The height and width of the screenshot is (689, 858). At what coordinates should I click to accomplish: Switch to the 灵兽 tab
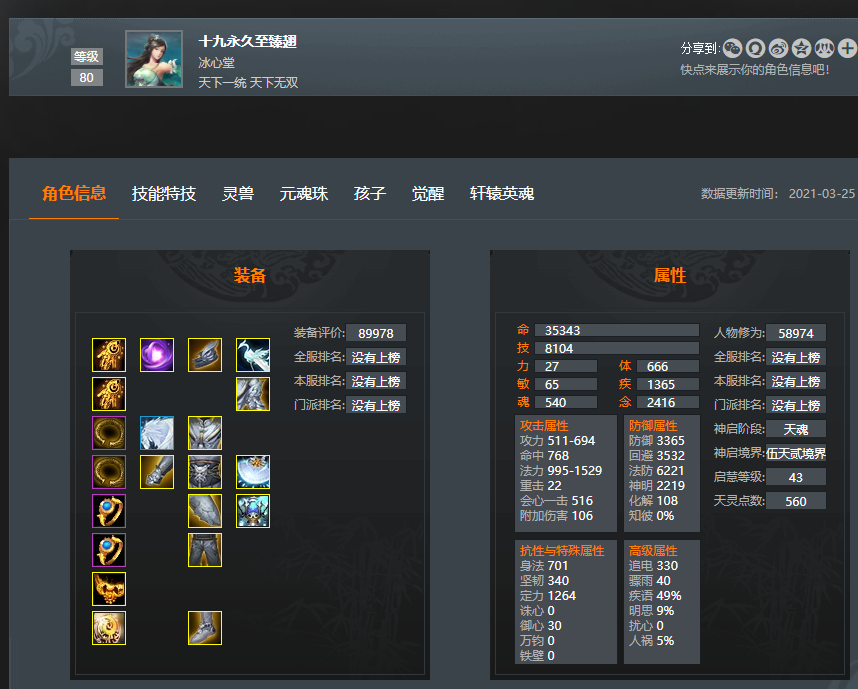238,194
